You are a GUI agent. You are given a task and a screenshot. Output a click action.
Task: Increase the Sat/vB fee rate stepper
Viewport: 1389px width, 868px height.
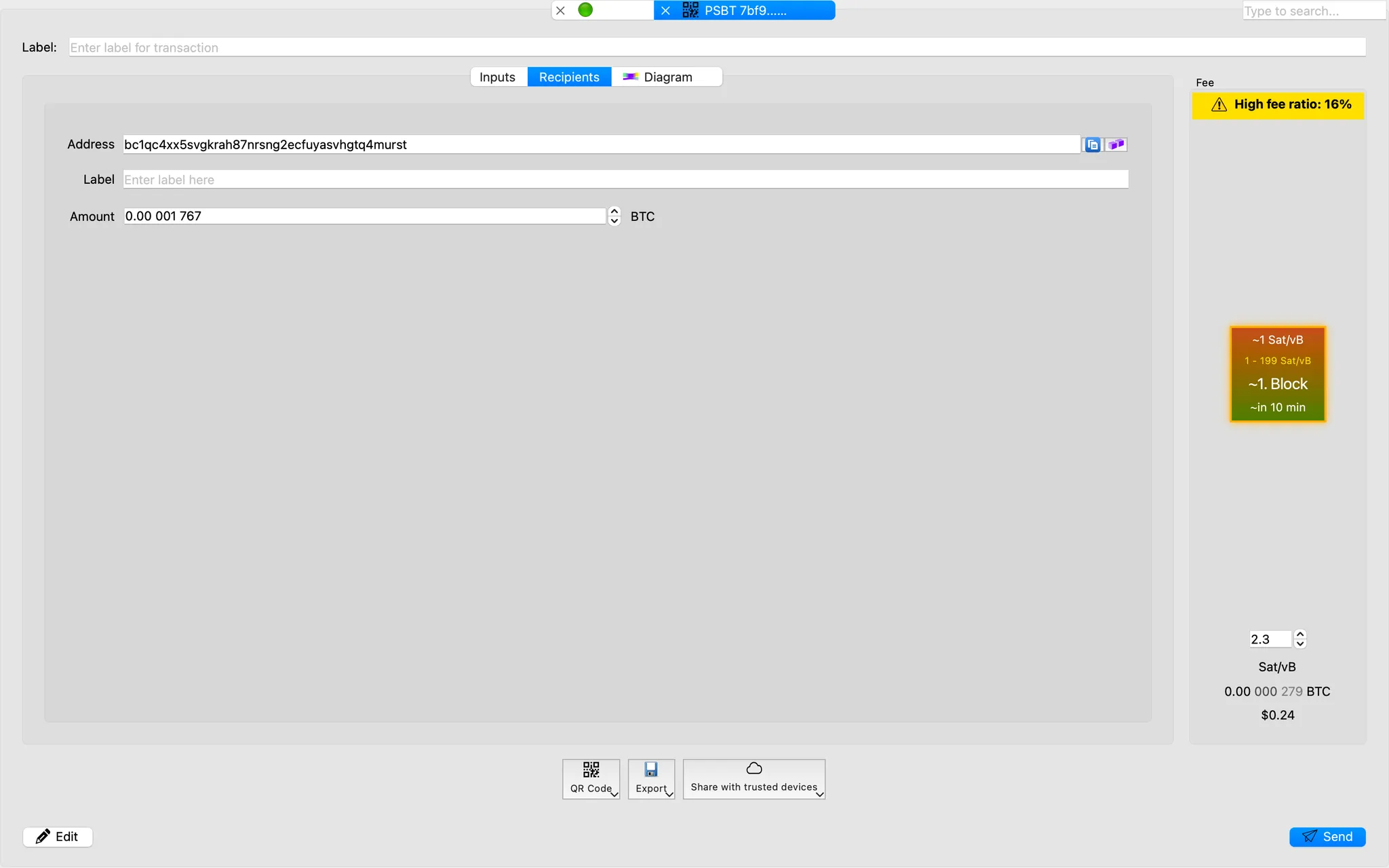(x=1299, y=634)
